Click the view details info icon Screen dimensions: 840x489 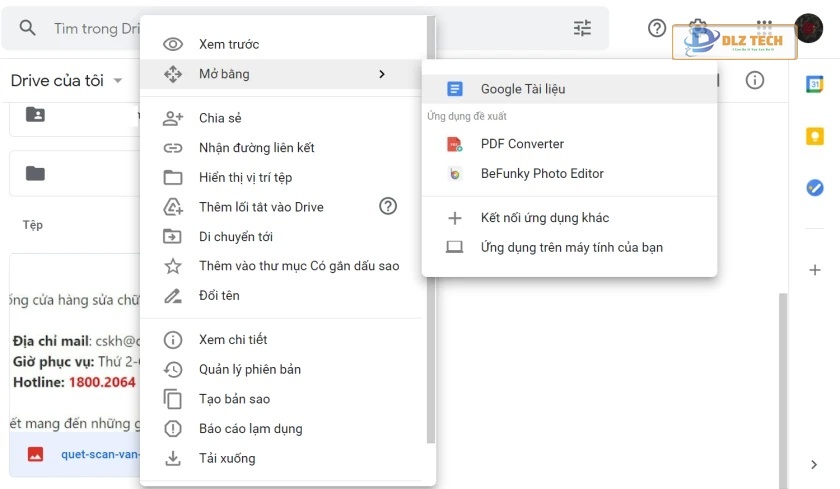[x=755, y=80]
